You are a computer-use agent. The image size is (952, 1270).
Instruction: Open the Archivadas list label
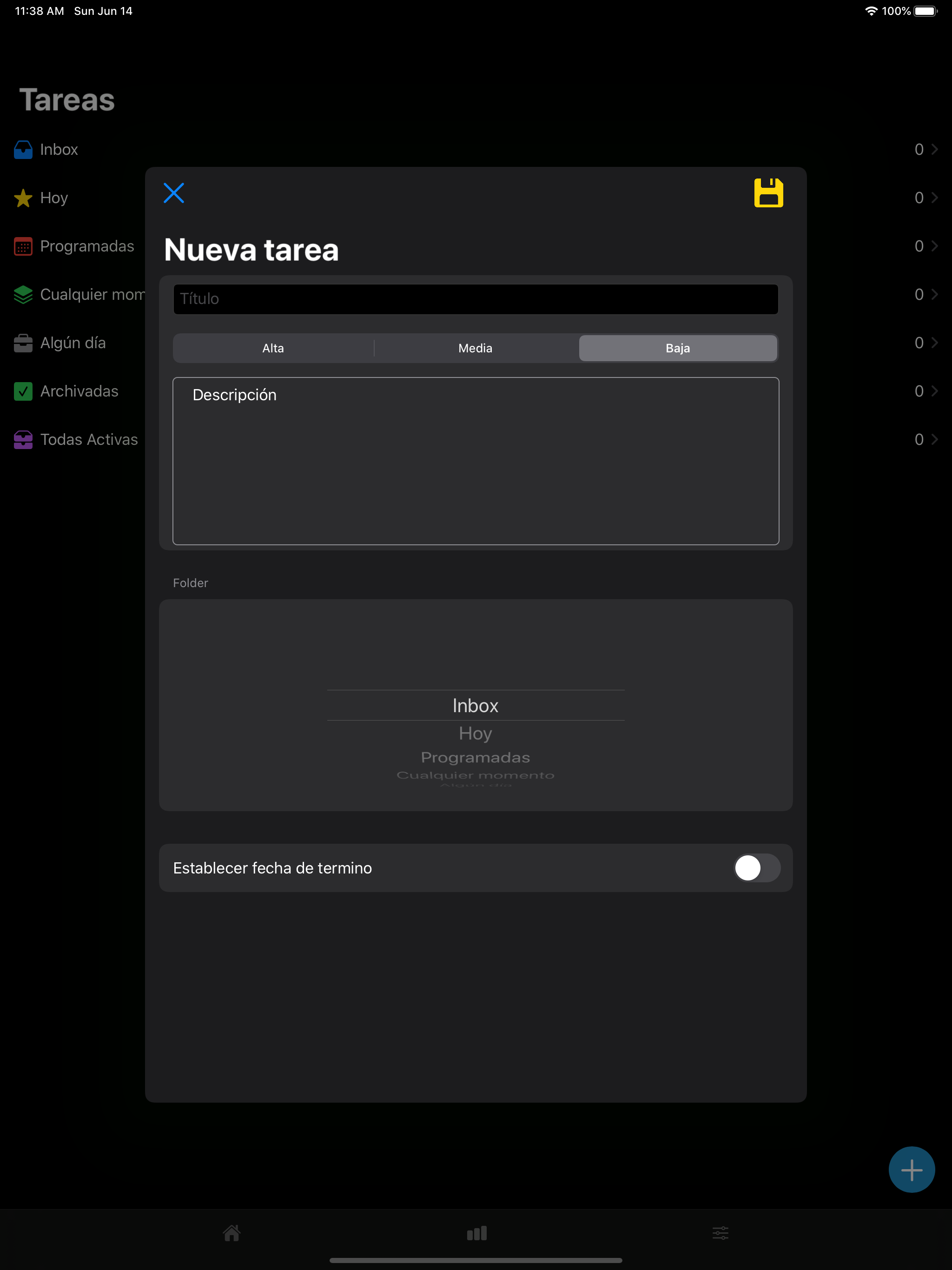pyautogui.click(x=79, y=391)
